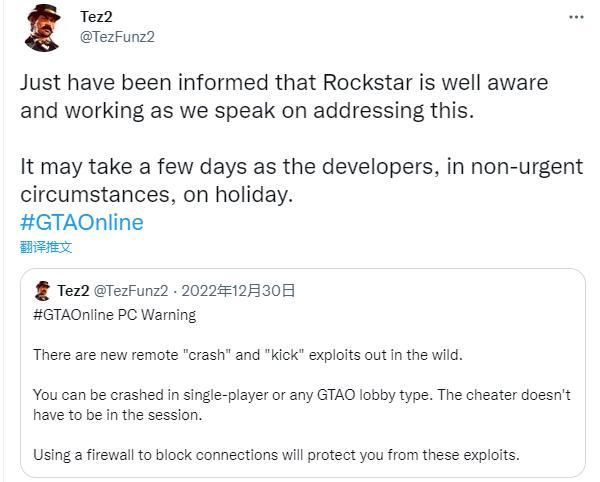
Task: Click Tez2 name in the quoted tweet
Action: [73, 291]
